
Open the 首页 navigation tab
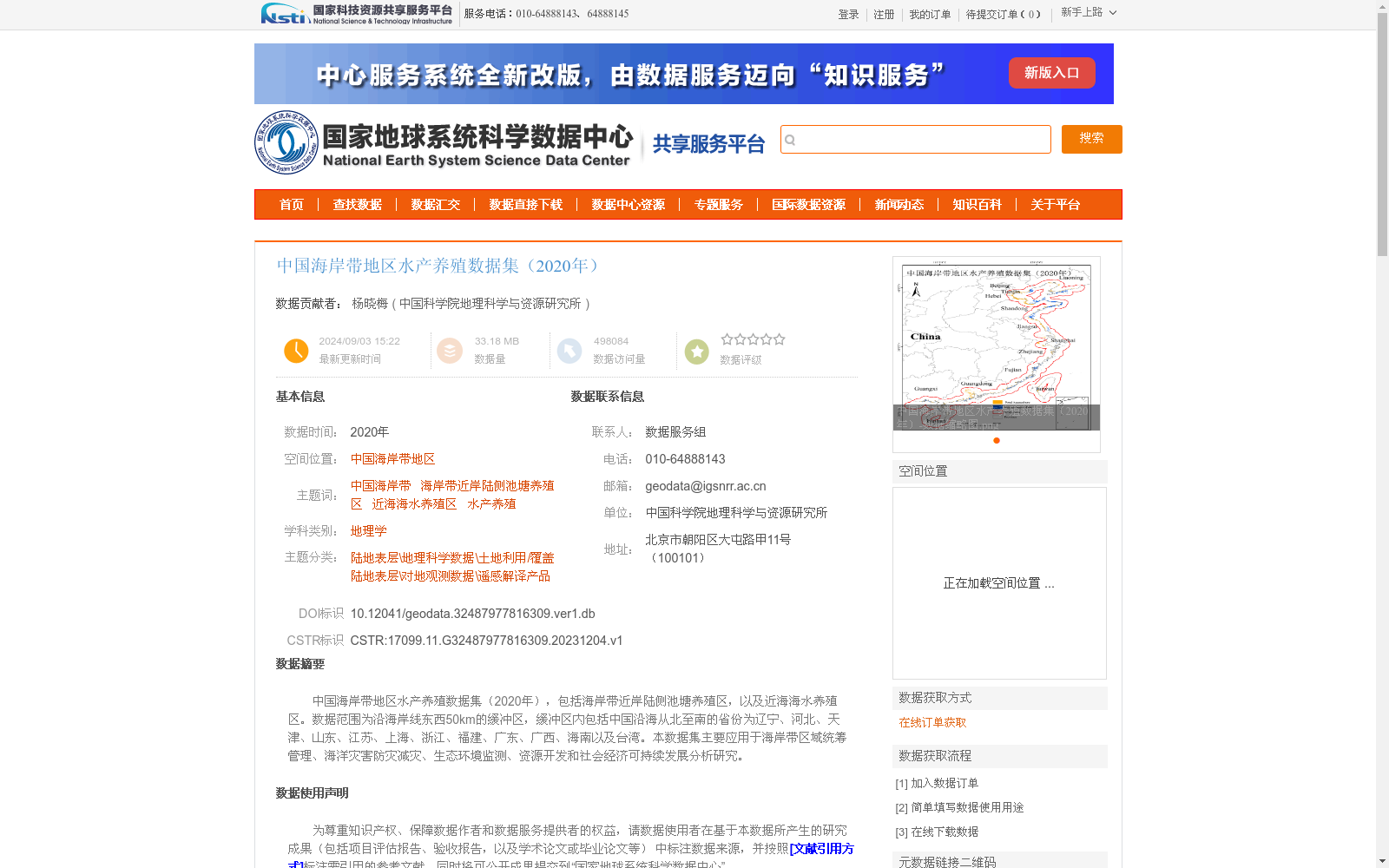292,205
